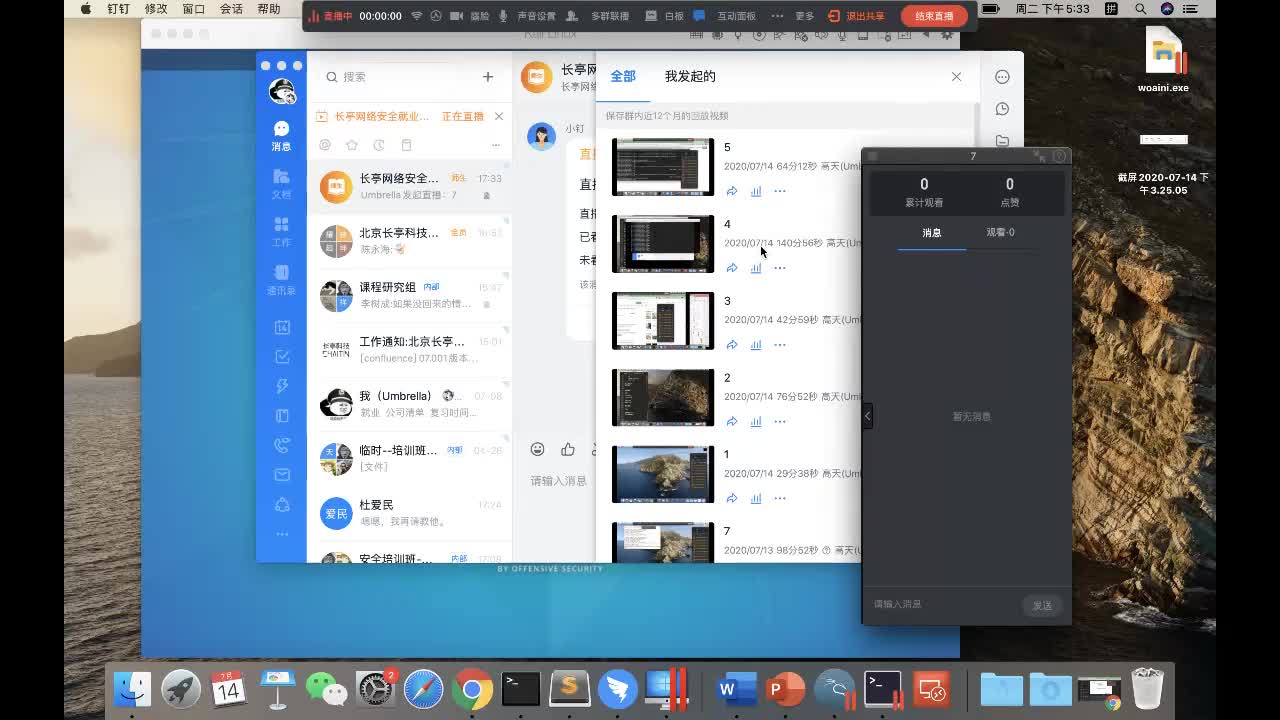Open the 我（Umbrella）conversation
The height and width of the screenshot is (720, 1280).
[410, 404]
